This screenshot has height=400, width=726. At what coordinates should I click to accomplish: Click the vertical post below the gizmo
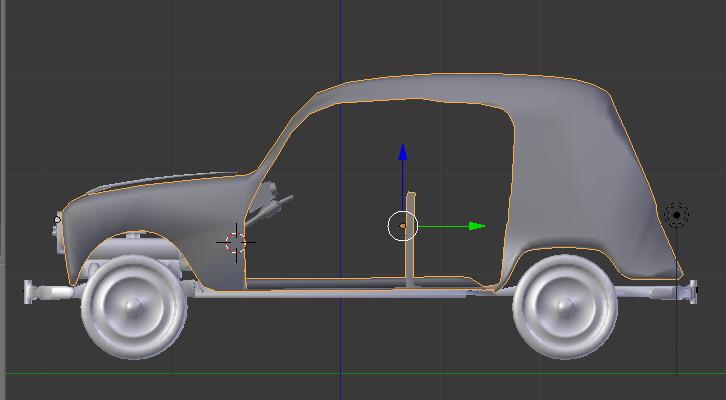(410, 260)
